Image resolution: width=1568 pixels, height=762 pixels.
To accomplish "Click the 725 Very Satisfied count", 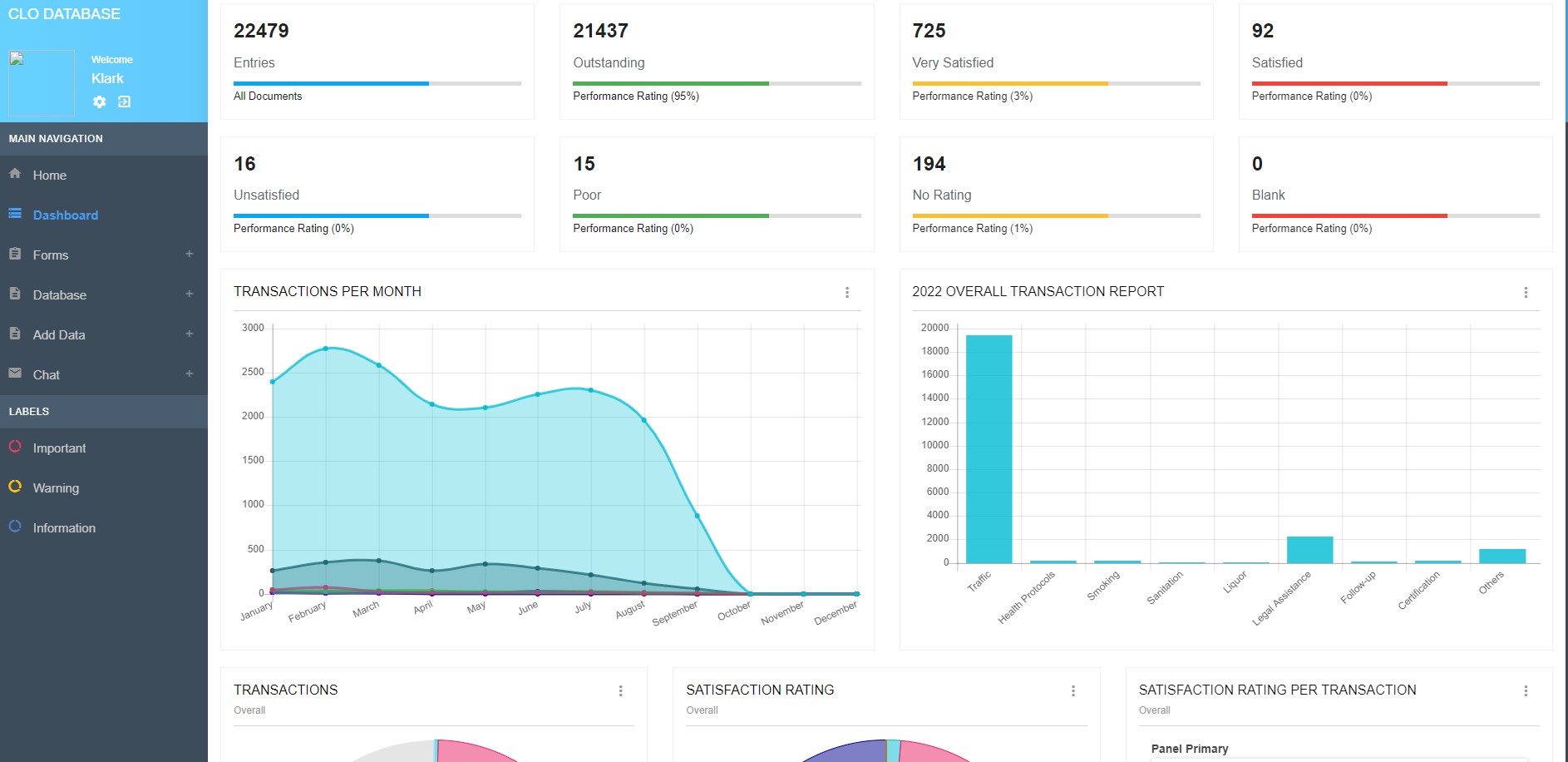I will click(x=929, y=31).
